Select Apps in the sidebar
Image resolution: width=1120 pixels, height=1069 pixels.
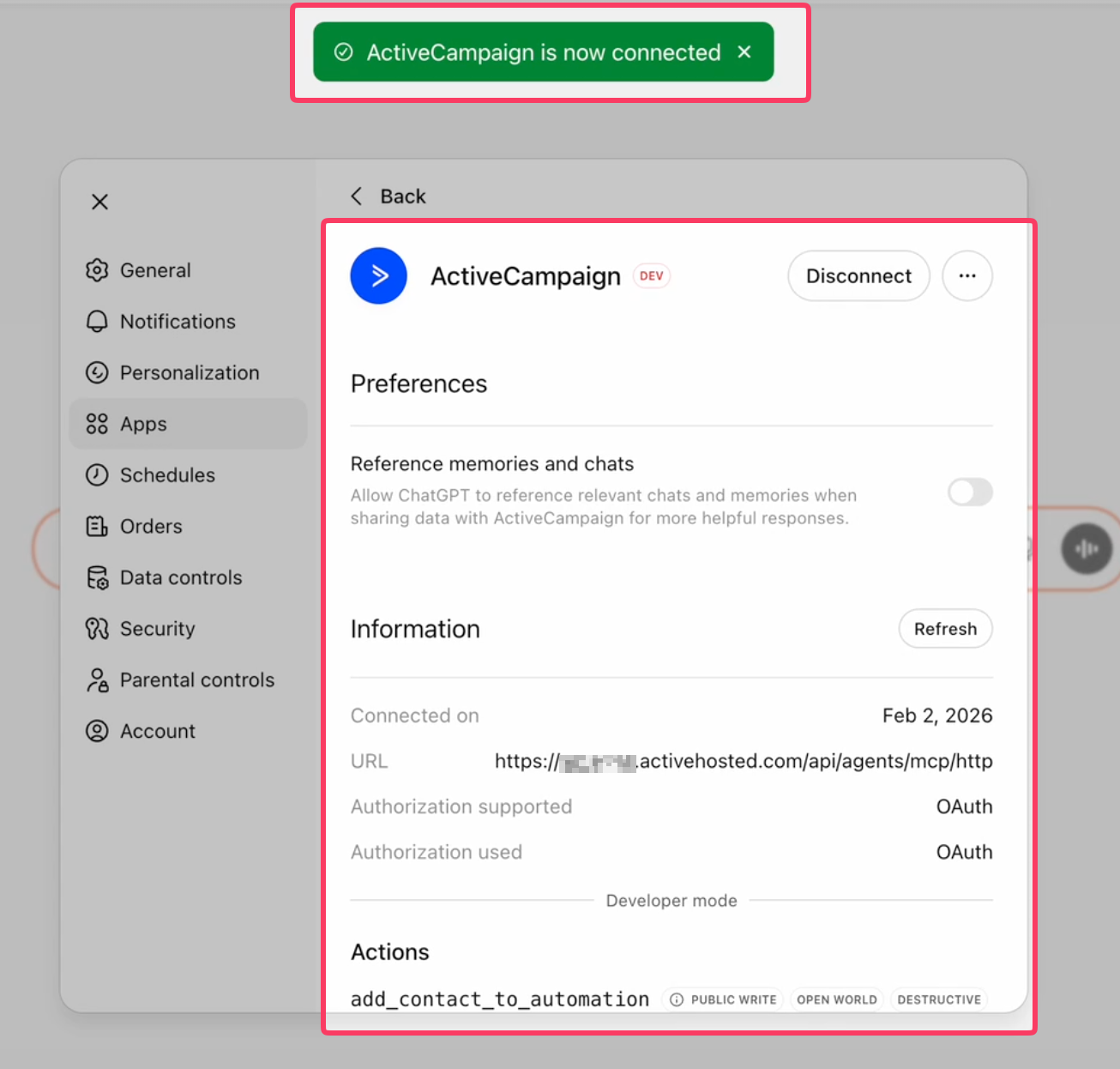pyautogui.click(x=188, y=424)
